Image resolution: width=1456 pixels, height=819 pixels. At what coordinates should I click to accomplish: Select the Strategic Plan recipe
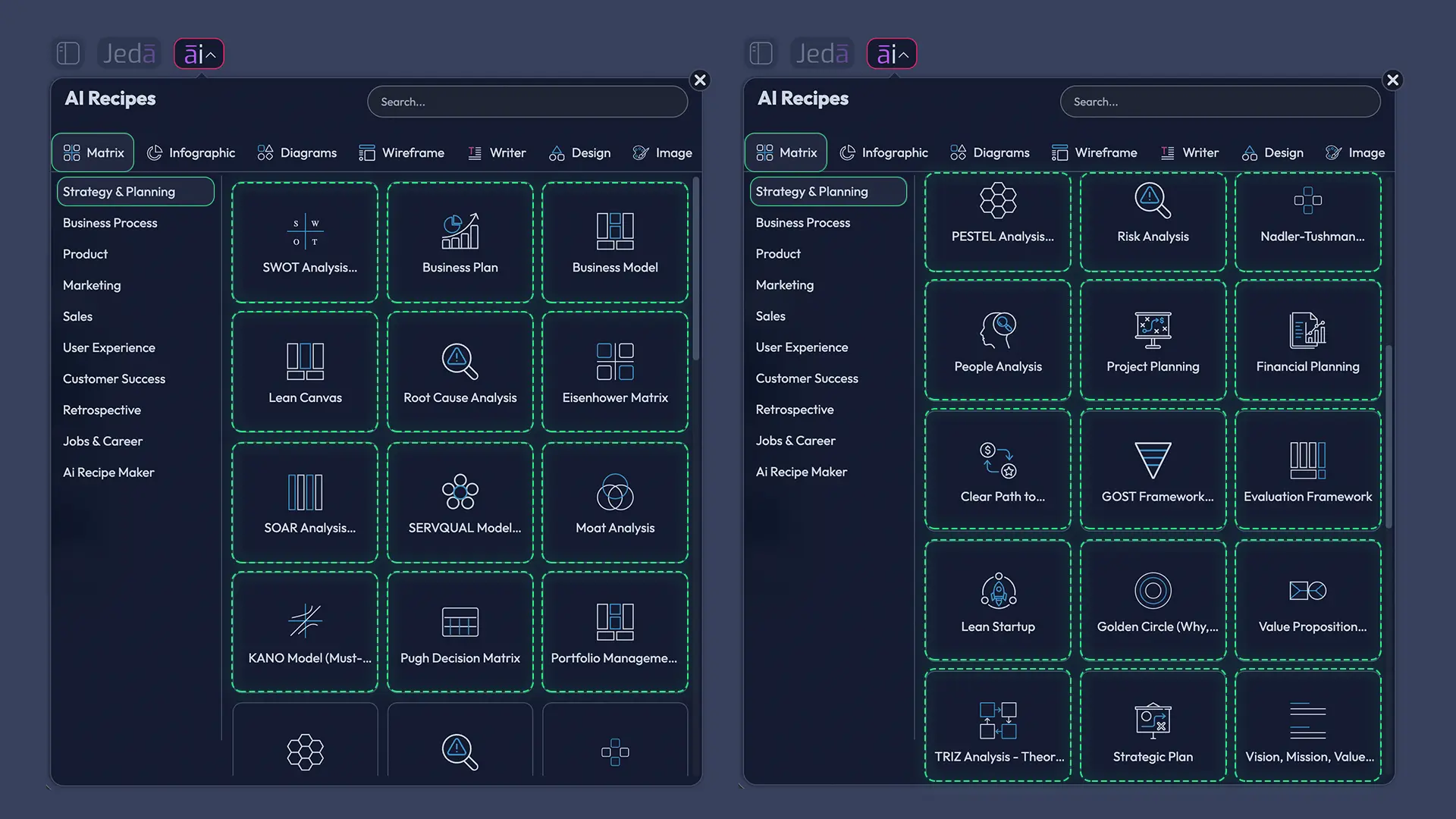(x=1153, y=726)
